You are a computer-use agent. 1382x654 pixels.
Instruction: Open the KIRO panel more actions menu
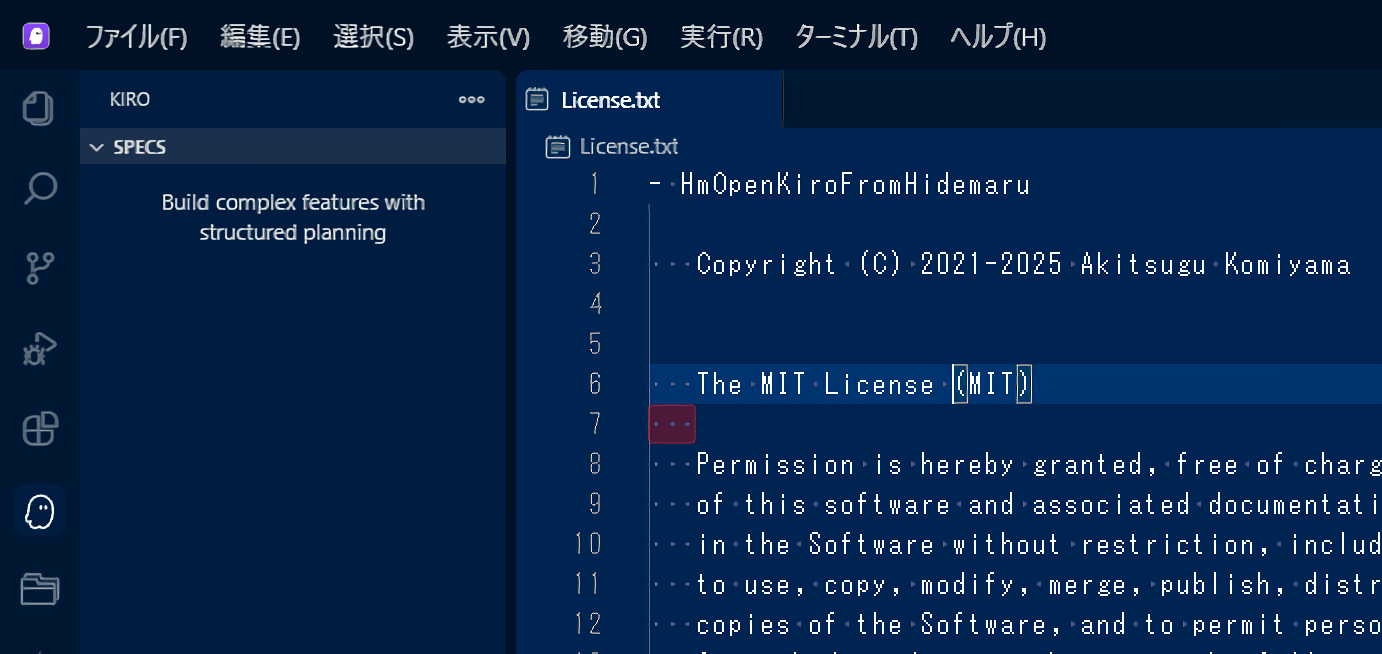point(471,100)
